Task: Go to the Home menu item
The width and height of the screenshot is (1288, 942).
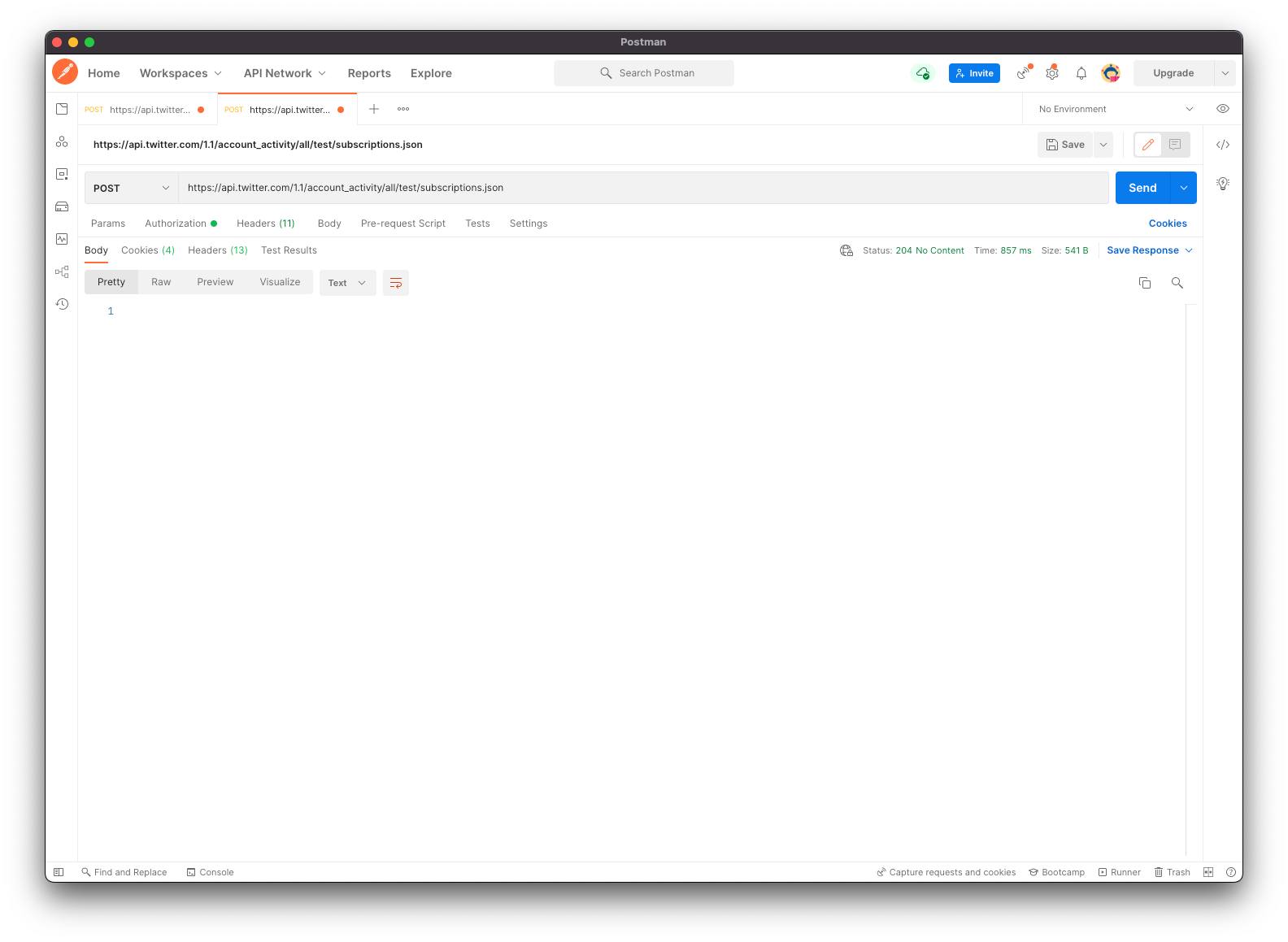Action: [x=104, y=73]
